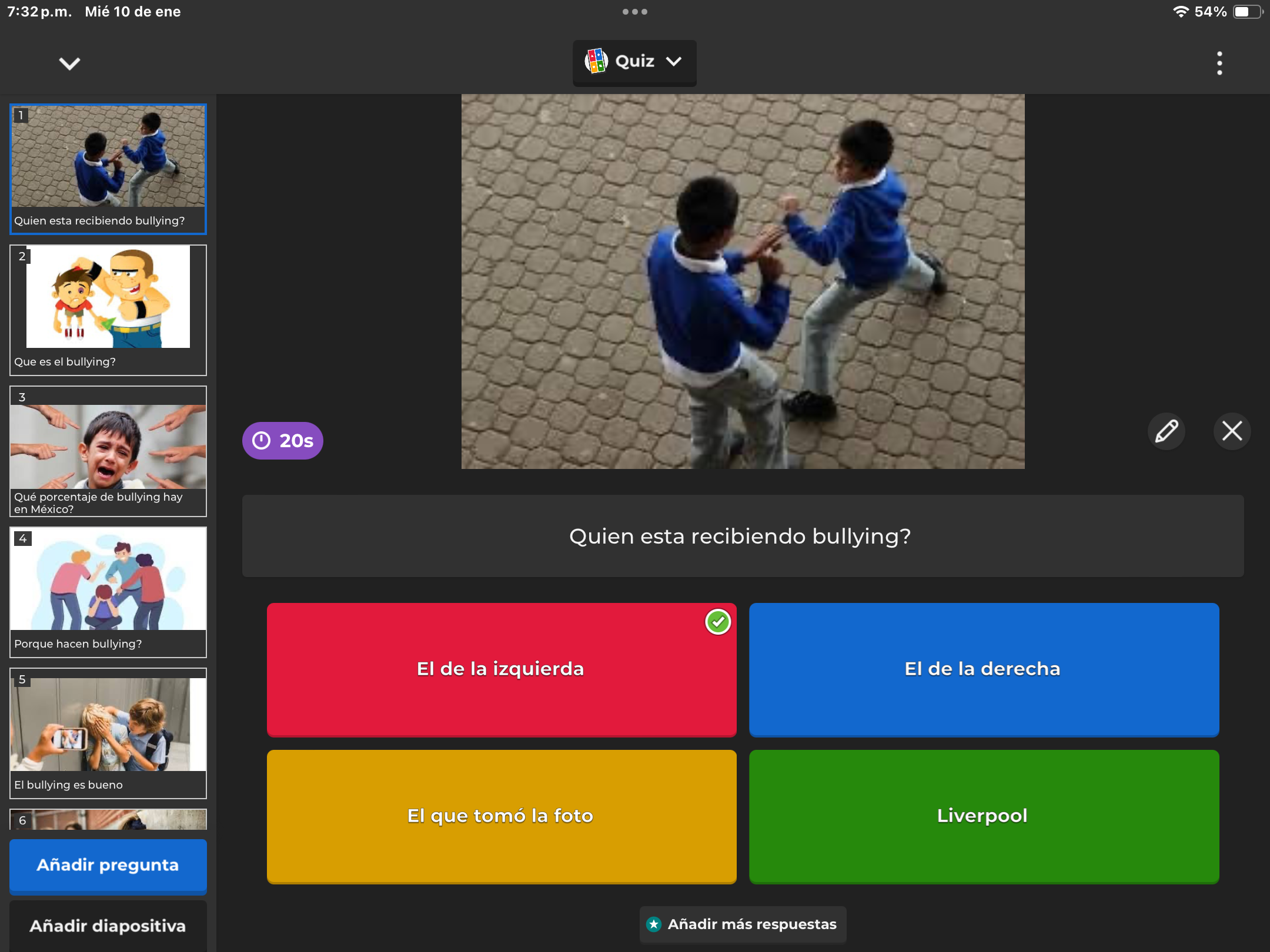Open slide 2 Que es el bullying?
The width and height of the screenshot is (1270, 952).
(x=108, y=310)
